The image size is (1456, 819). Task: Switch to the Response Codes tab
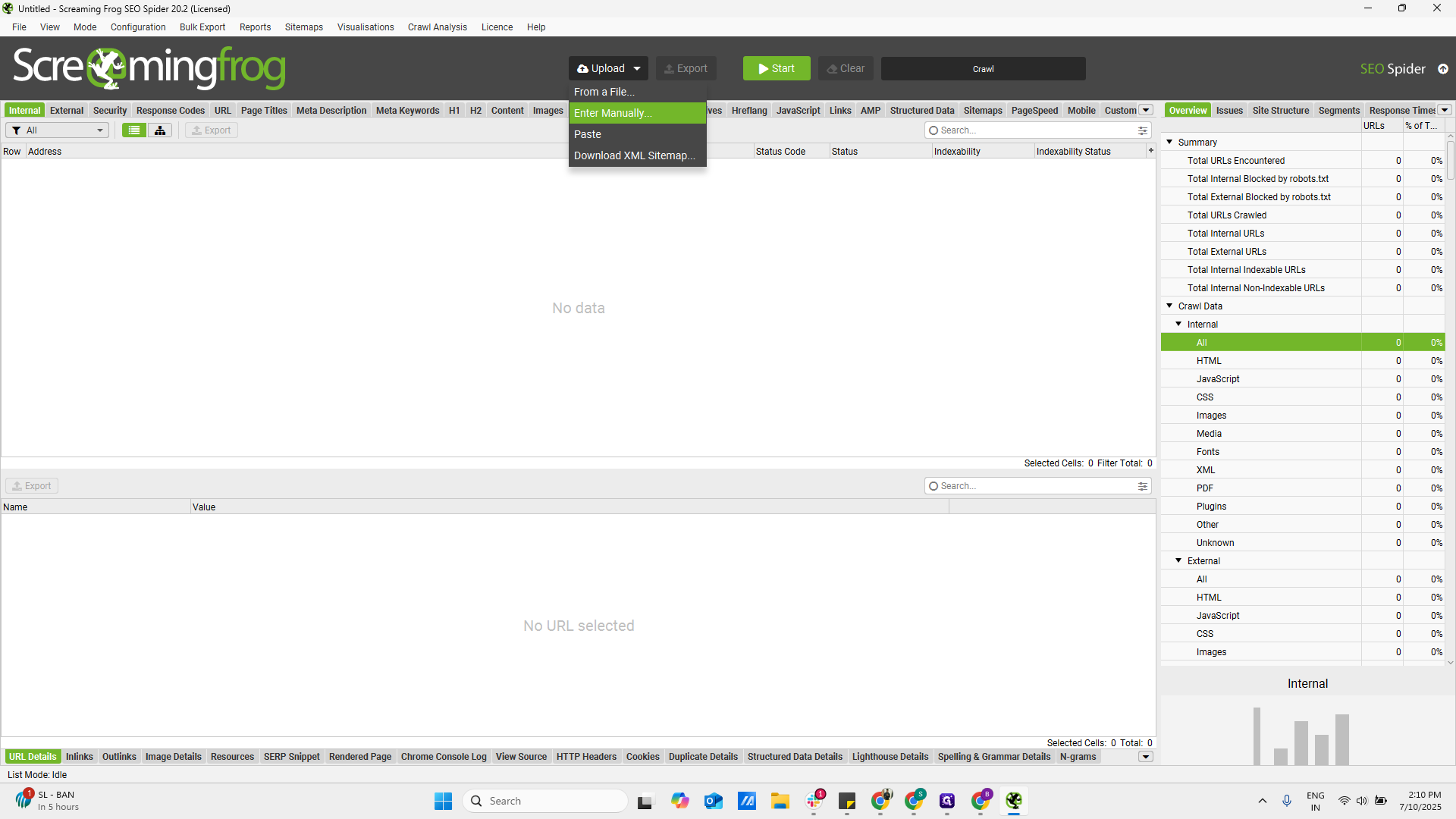pyautogui.click(x=170, y=110)
